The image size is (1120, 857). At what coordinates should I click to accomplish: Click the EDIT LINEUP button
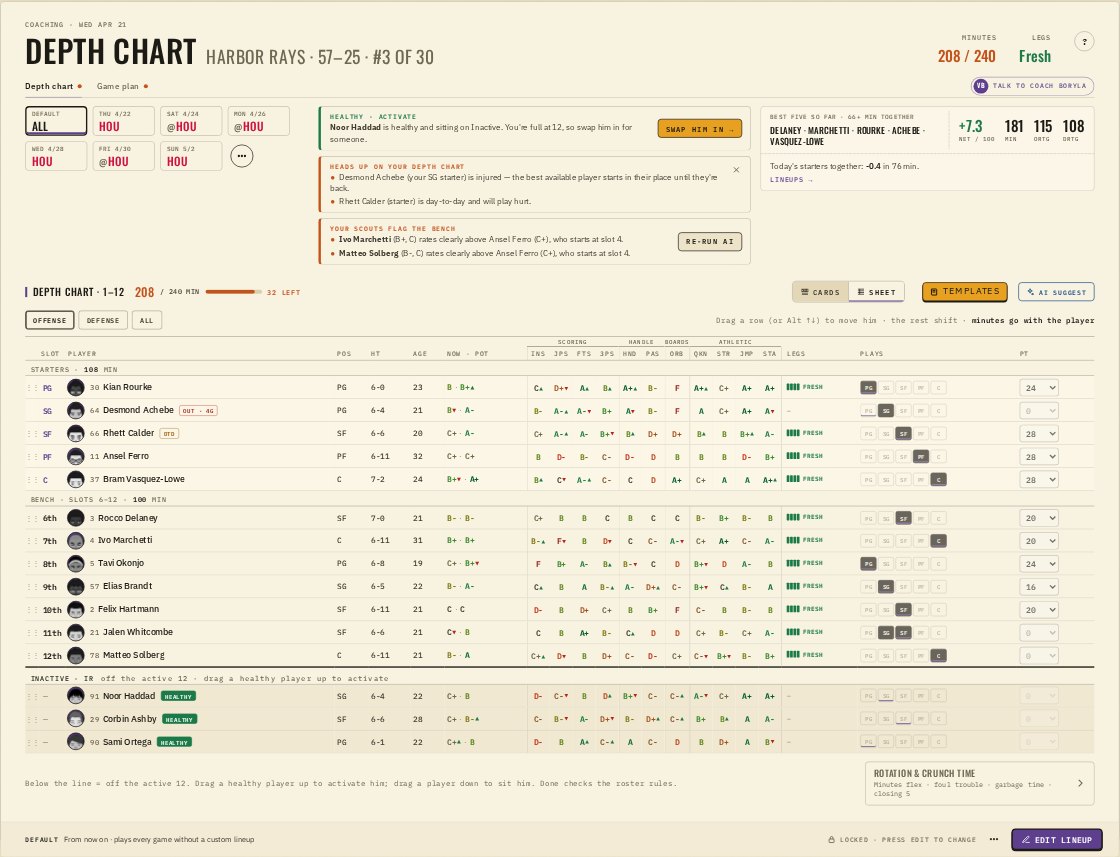point(1056,840)
